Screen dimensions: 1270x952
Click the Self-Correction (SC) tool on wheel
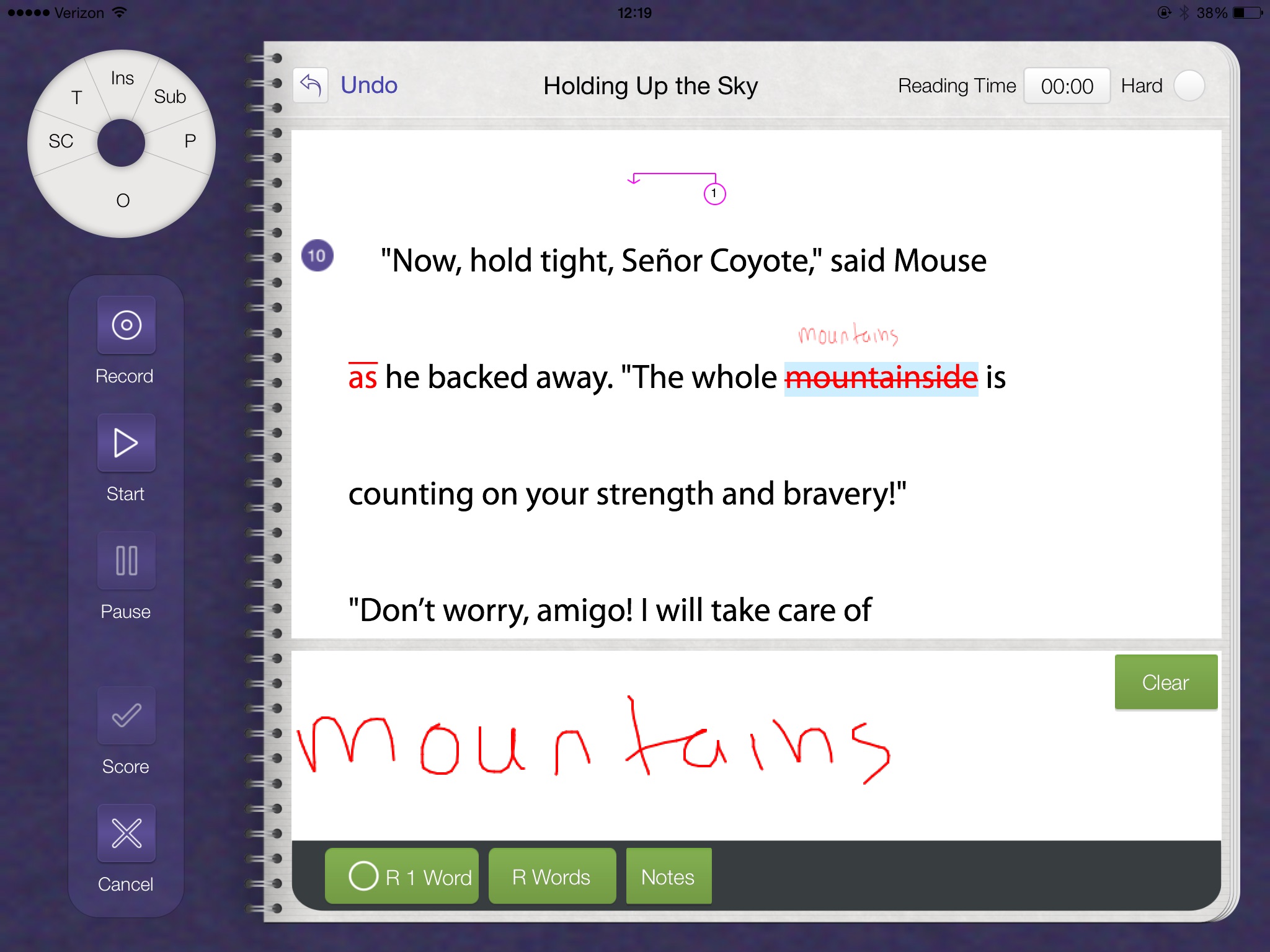[x=60, y=140]
